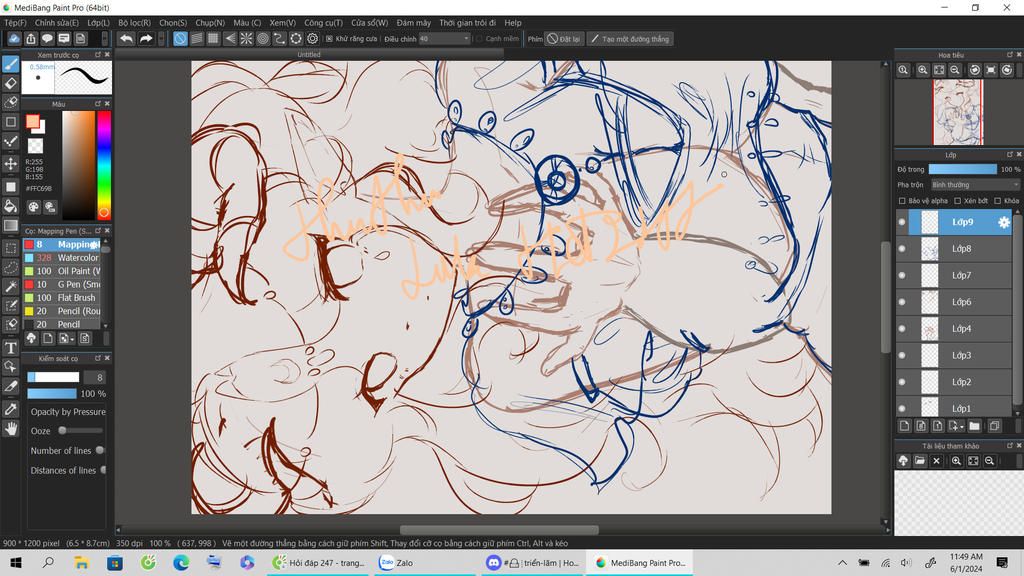Image resolution: width=1024 pixels, height=576 pixels.
Task: Open snap settings gear in the toolbar
Action: point(313,39)
